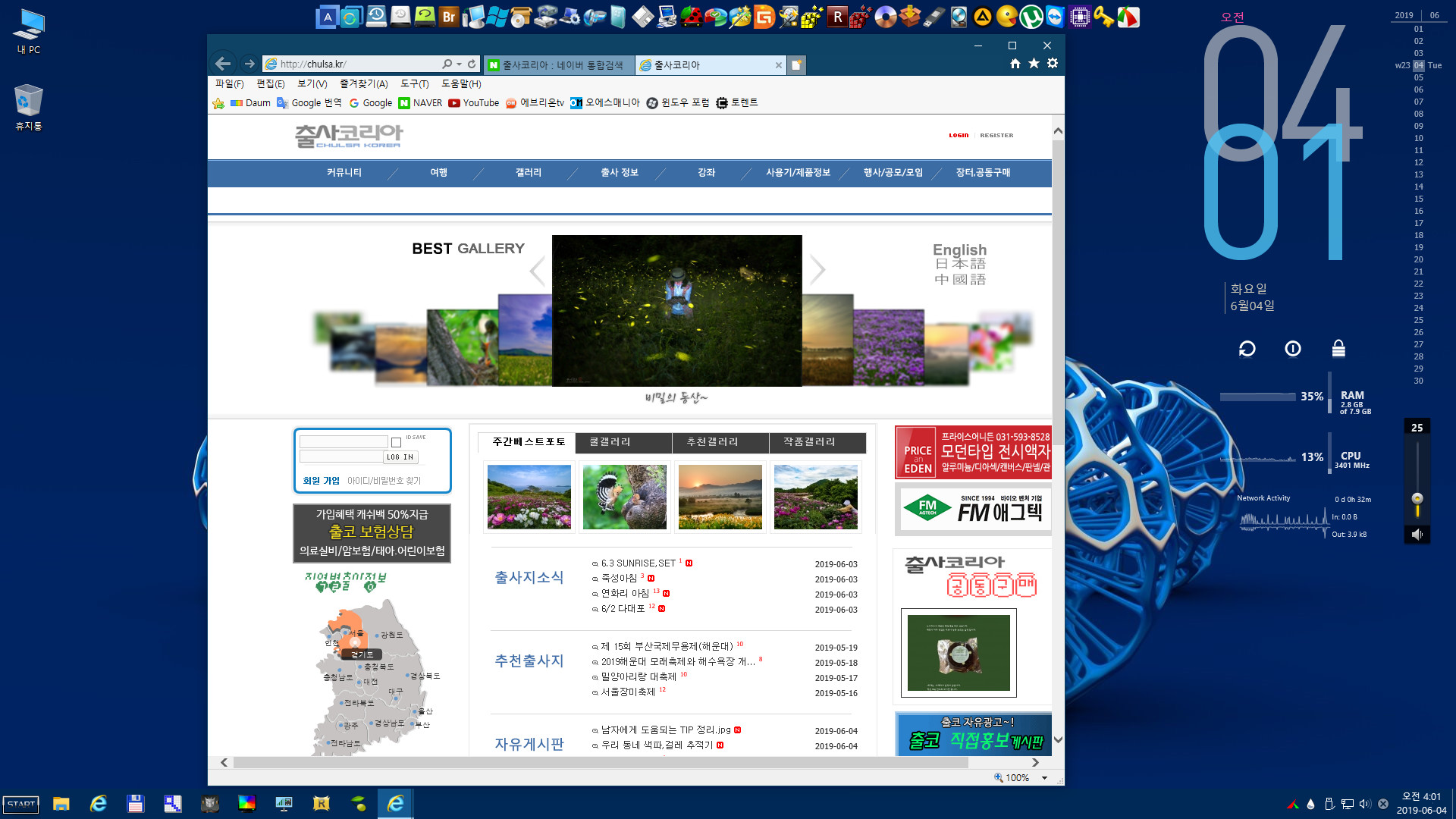This screenshot has height=819, width=1456.
Task: Open the orange G dock icon
Action: click(764, 17)
